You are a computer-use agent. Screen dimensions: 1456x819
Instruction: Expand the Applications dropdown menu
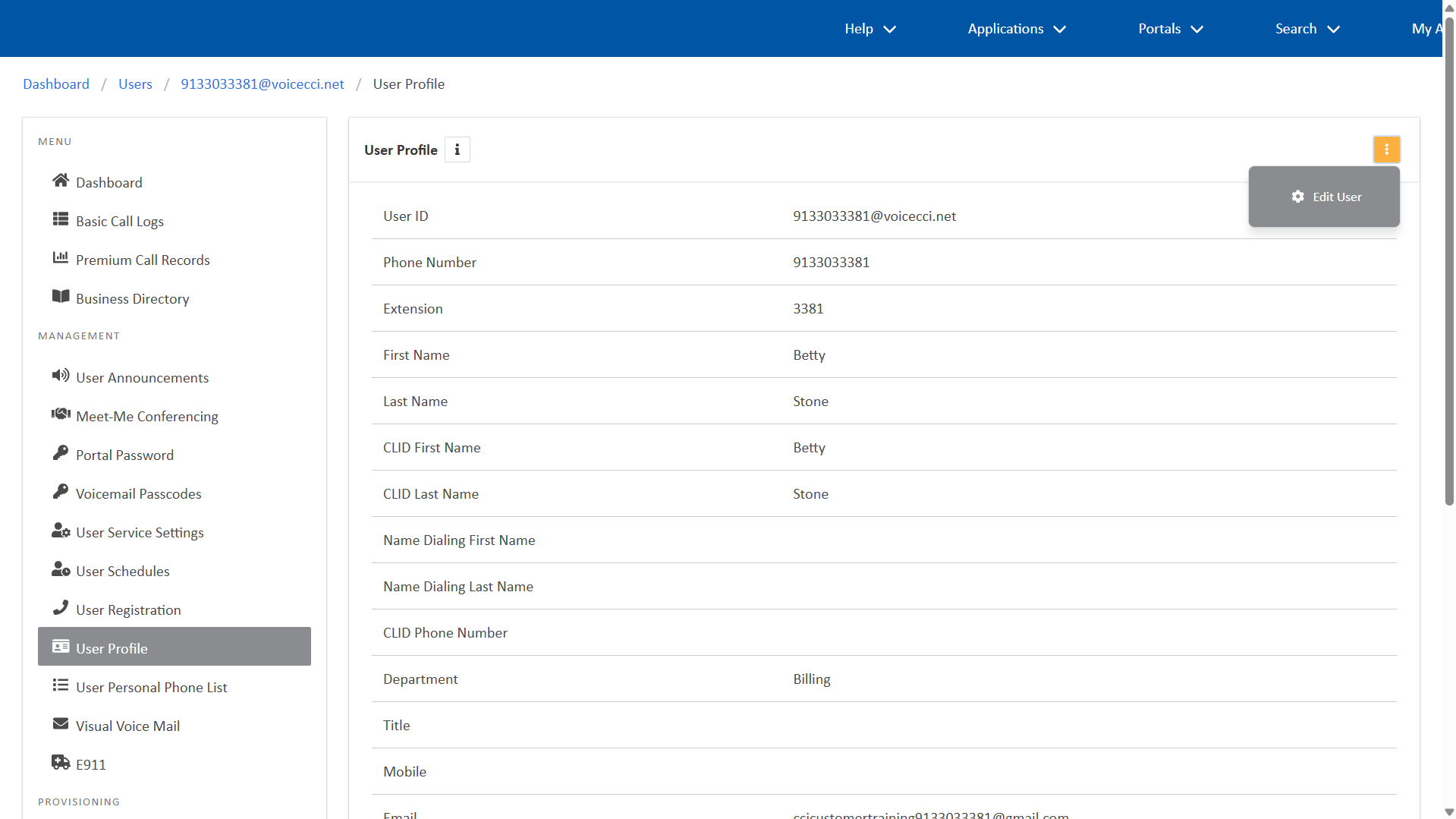[1016, 29]
